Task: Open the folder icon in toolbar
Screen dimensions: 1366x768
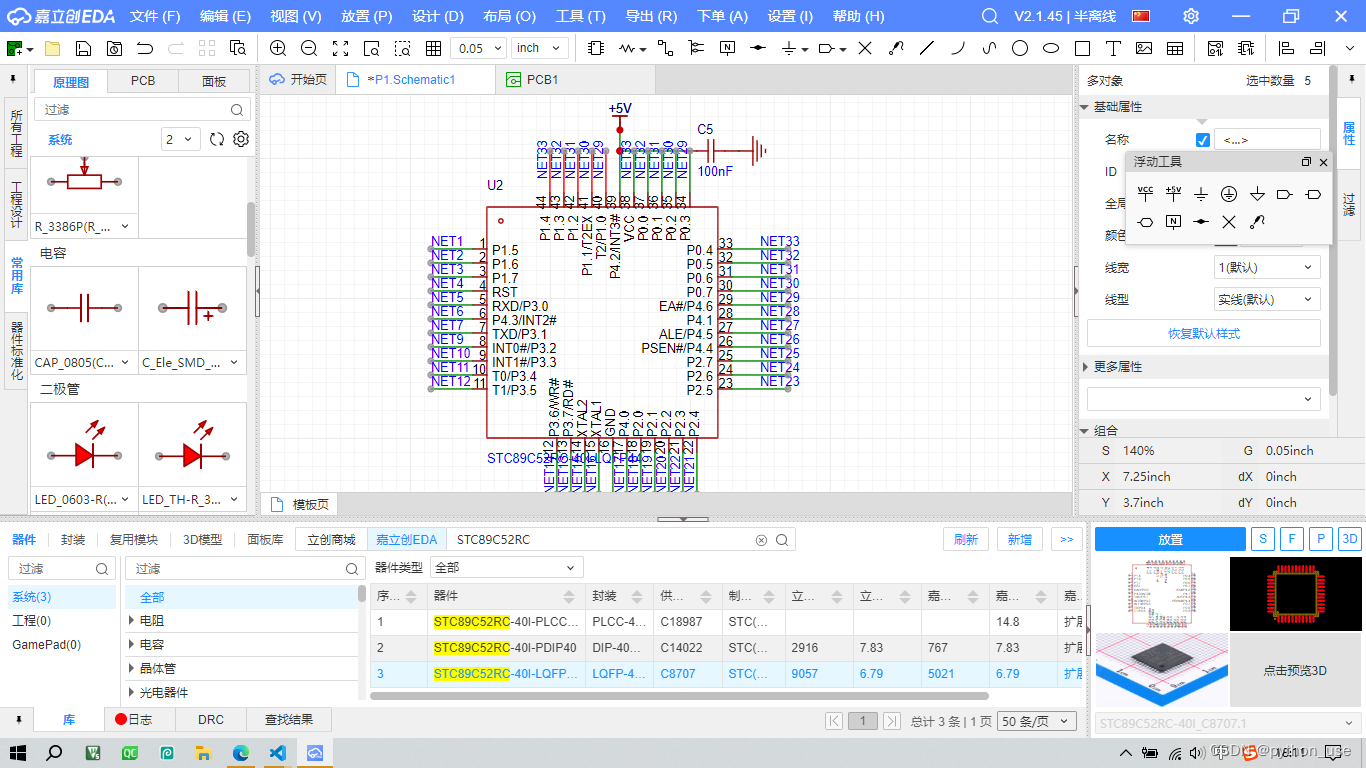Action: point(52,48)
